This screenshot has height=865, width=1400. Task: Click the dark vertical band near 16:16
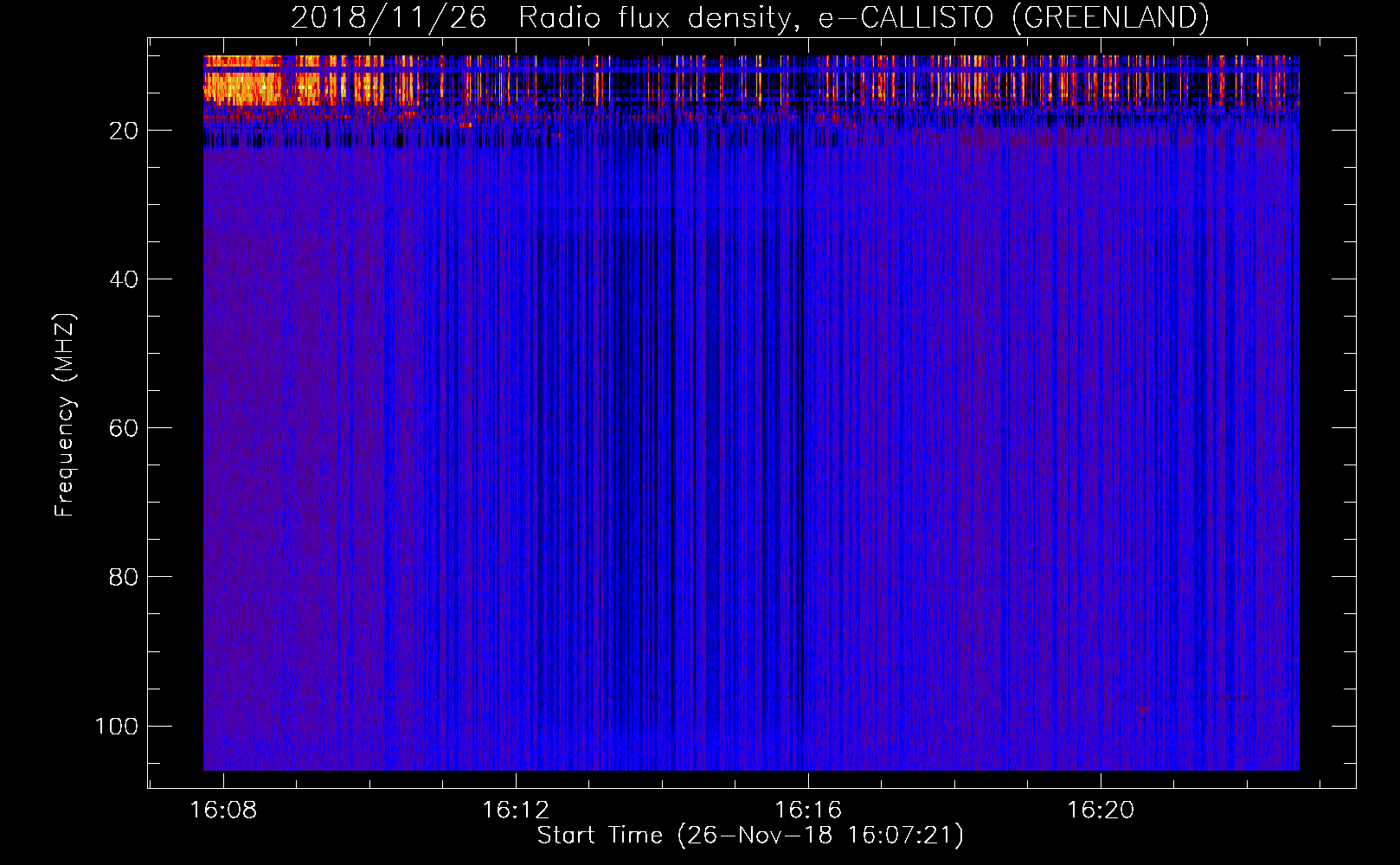tap(802, 432)
